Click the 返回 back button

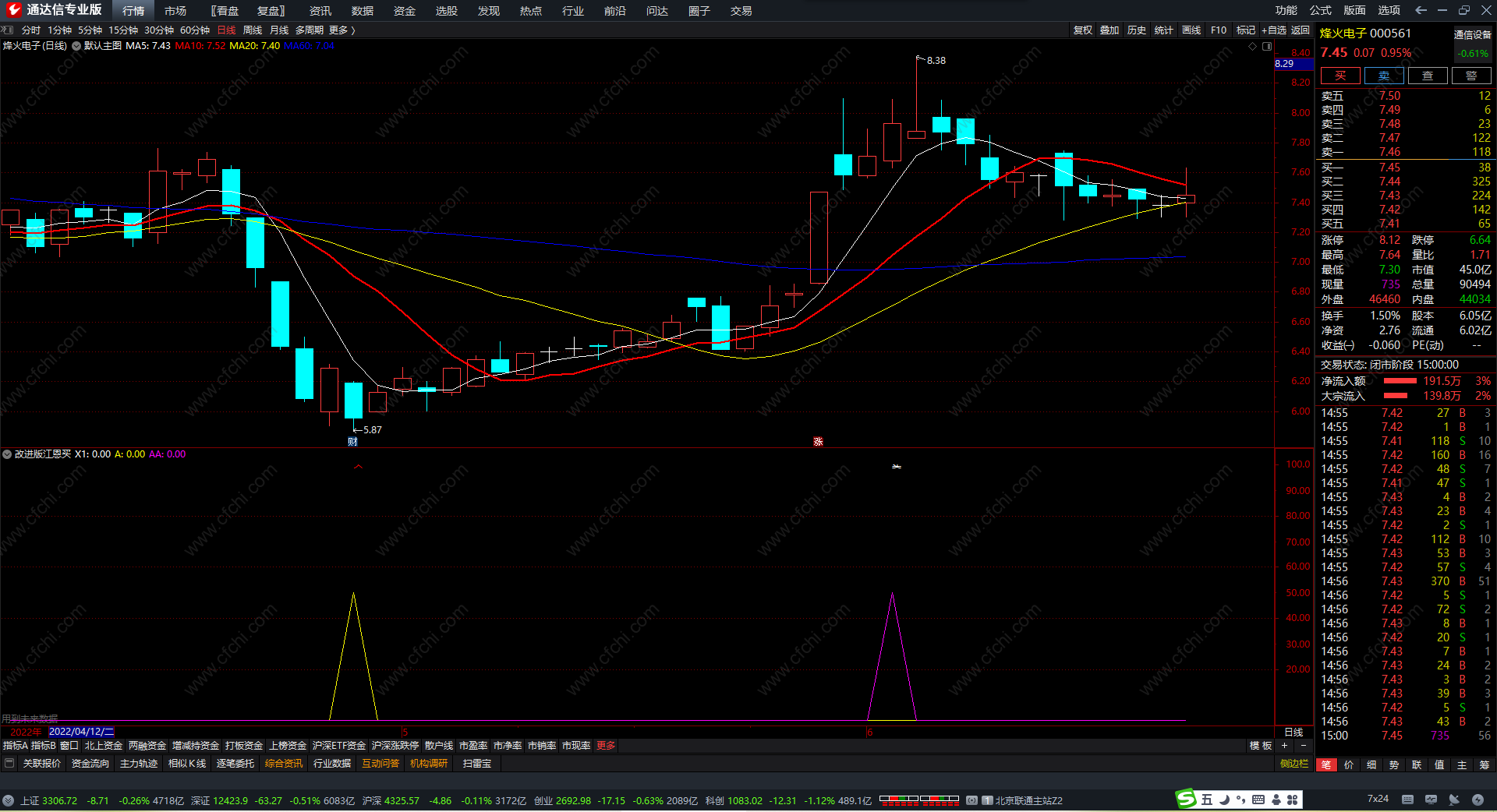(1301, 30)
